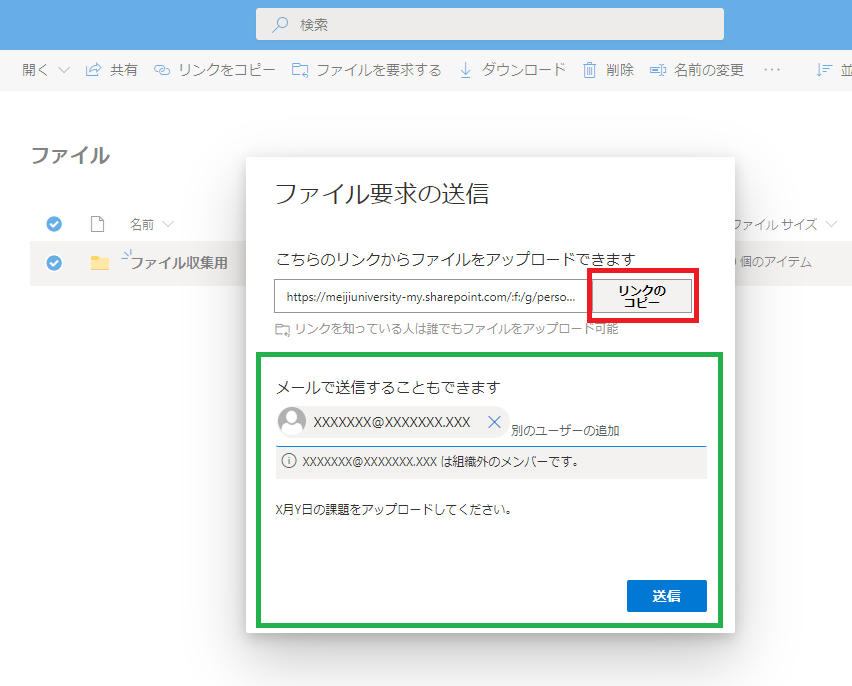Open the more options ellipsis menu

771,70
